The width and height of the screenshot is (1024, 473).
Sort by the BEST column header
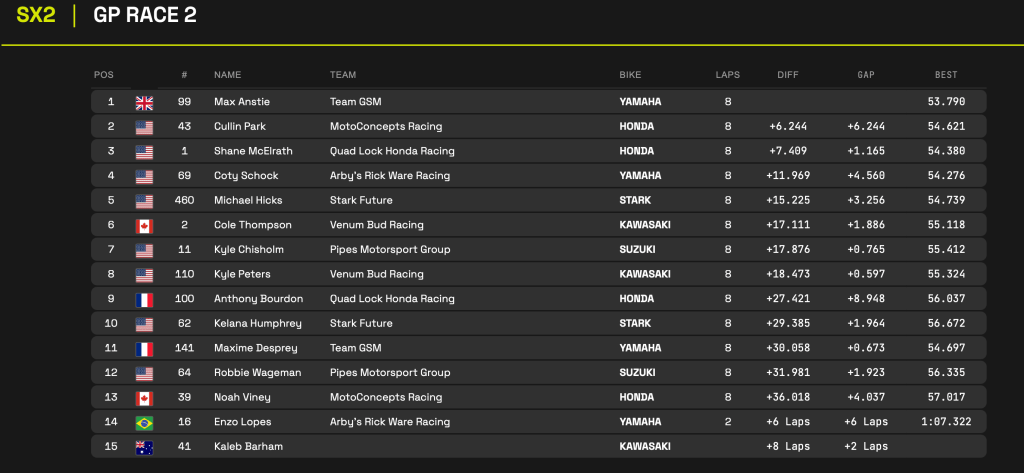[945, 75]
